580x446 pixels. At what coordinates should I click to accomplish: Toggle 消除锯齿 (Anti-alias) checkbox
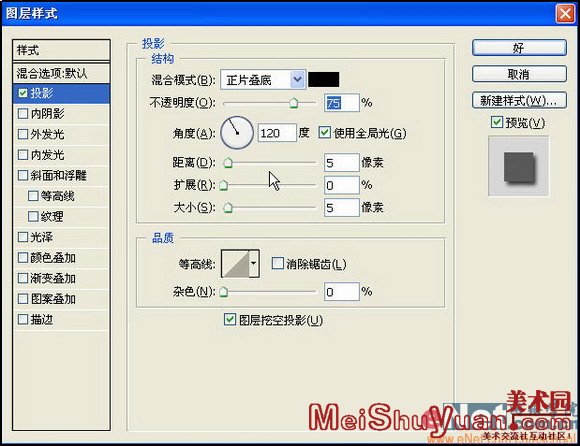pyautogui.click(x=277, y=264)
